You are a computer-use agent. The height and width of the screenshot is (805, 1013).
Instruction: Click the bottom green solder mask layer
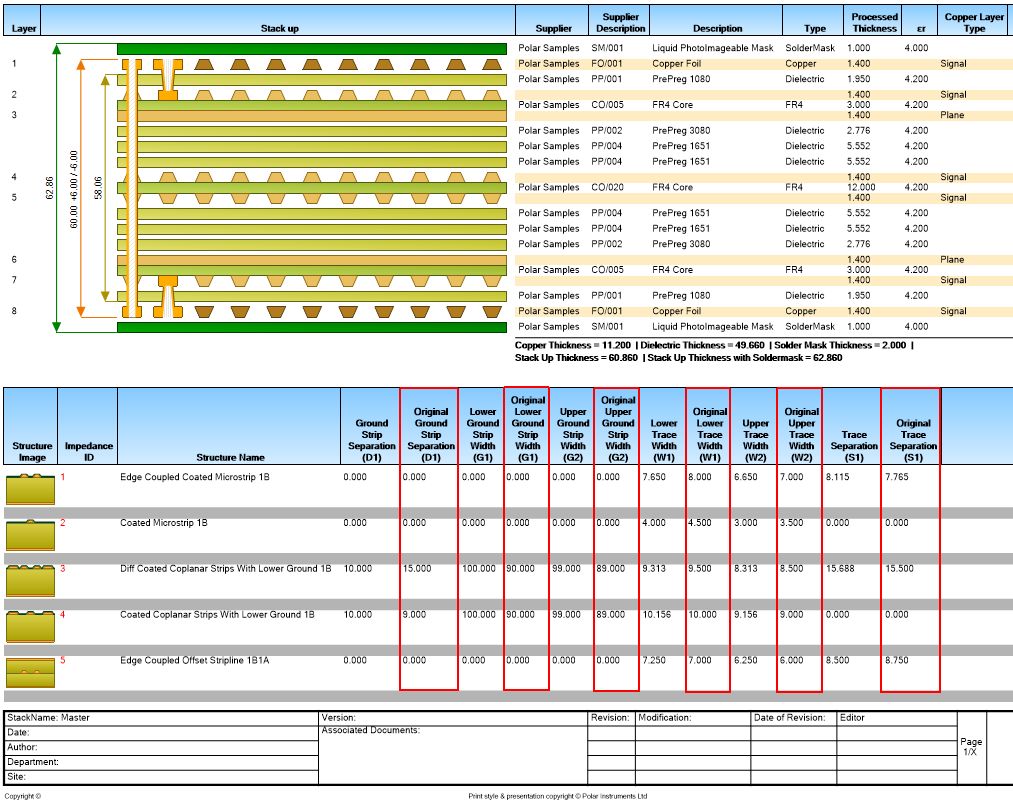click(312, 327)
